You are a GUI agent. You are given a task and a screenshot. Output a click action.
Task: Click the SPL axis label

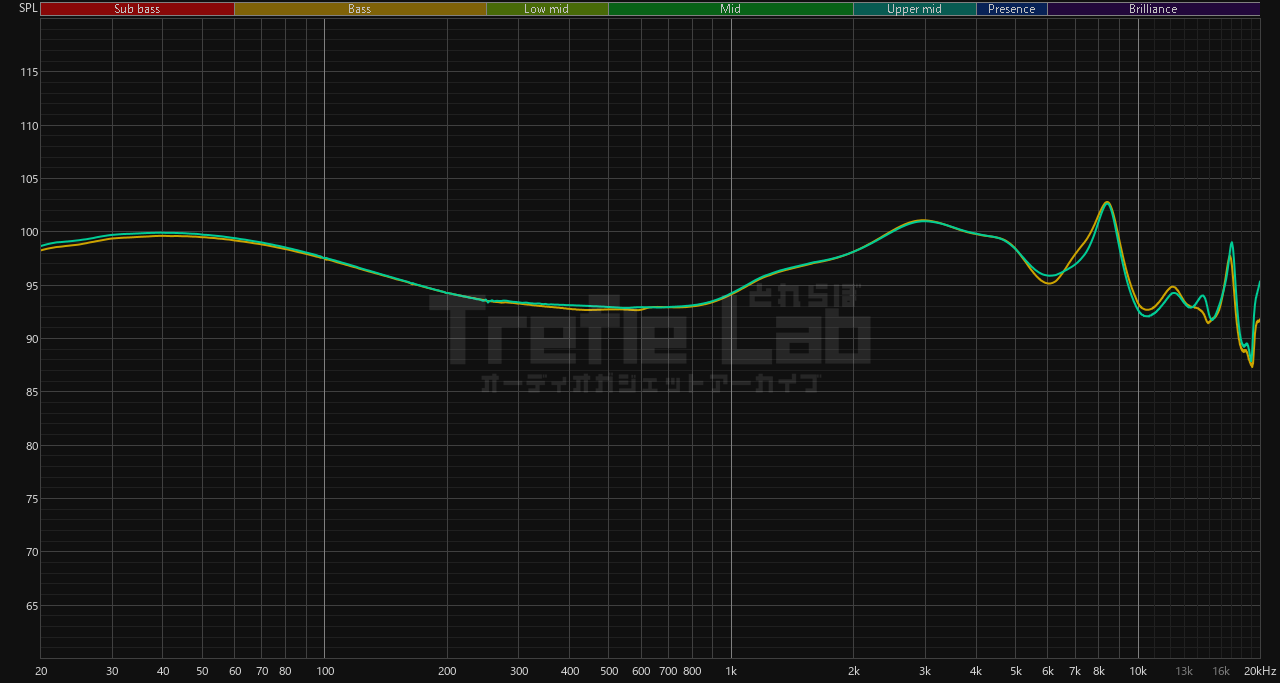[28, 9]
